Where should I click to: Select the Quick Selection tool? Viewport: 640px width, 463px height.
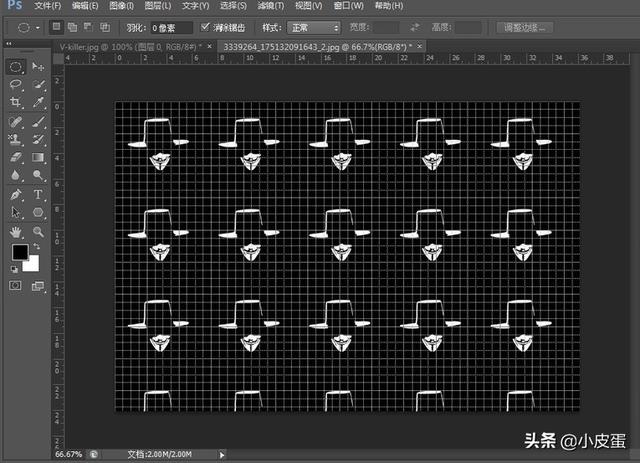(38, 85)
